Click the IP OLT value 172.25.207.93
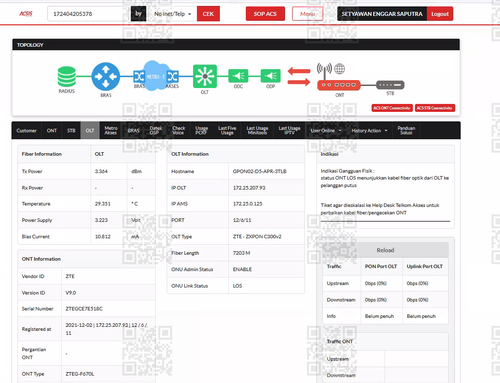 click(249, 188)
